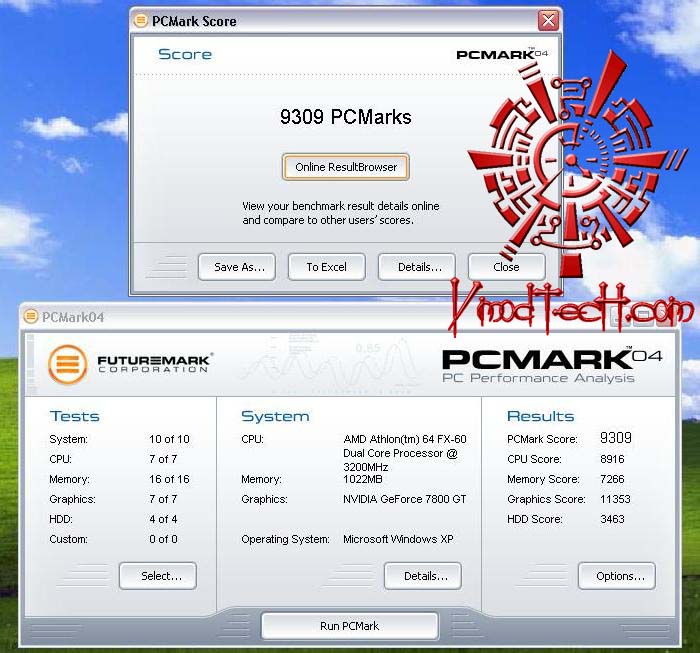Close PCMark Score window with X
The image size is (700, 653).
tap(548, 21)
